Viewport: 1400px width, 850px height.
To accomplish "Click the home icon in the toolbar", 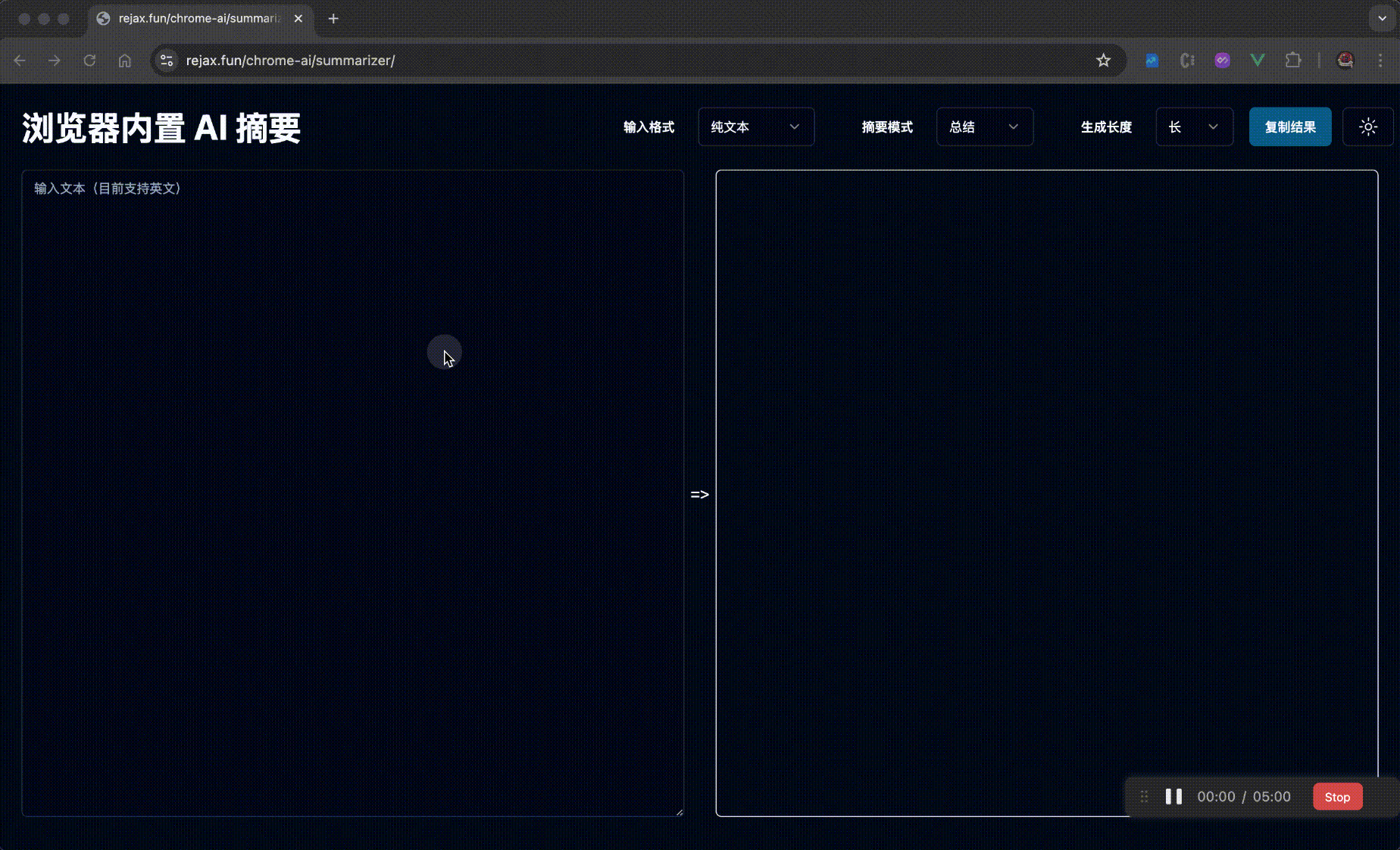I will coord(125,61).
